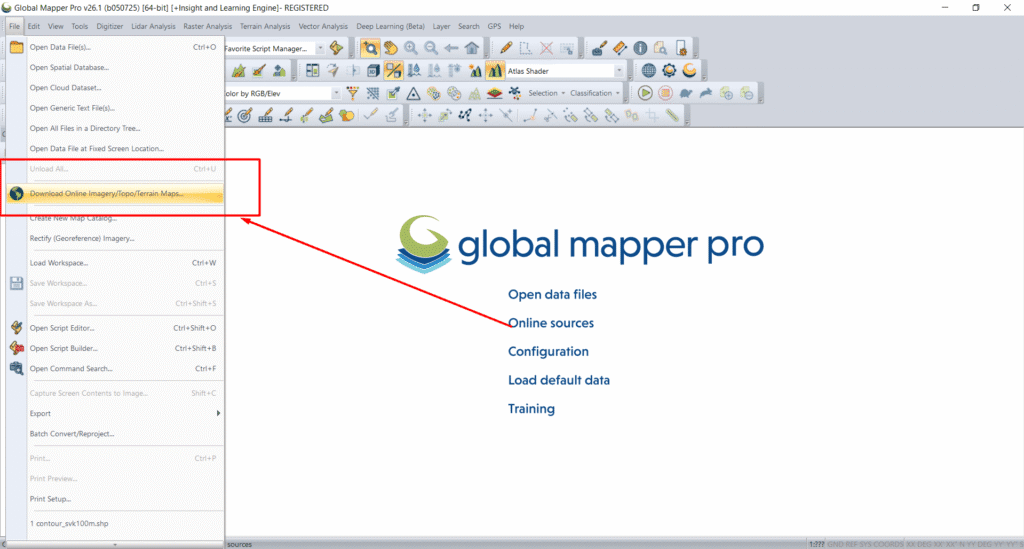The image size is (1024, 549).
Task: Click the rabbit fast speed icon
Action: pyautogui.click(x=706, y=93)
